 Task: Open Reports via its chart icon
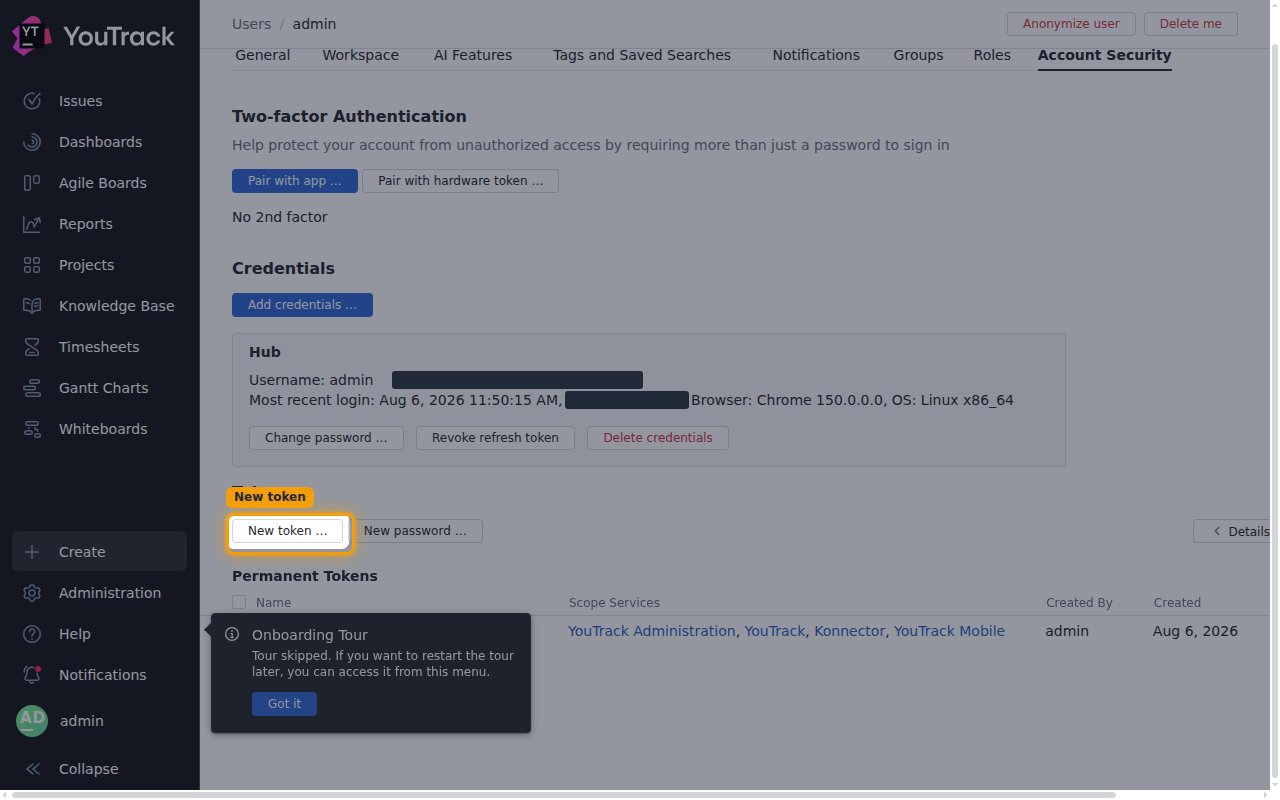pos(32,224)
